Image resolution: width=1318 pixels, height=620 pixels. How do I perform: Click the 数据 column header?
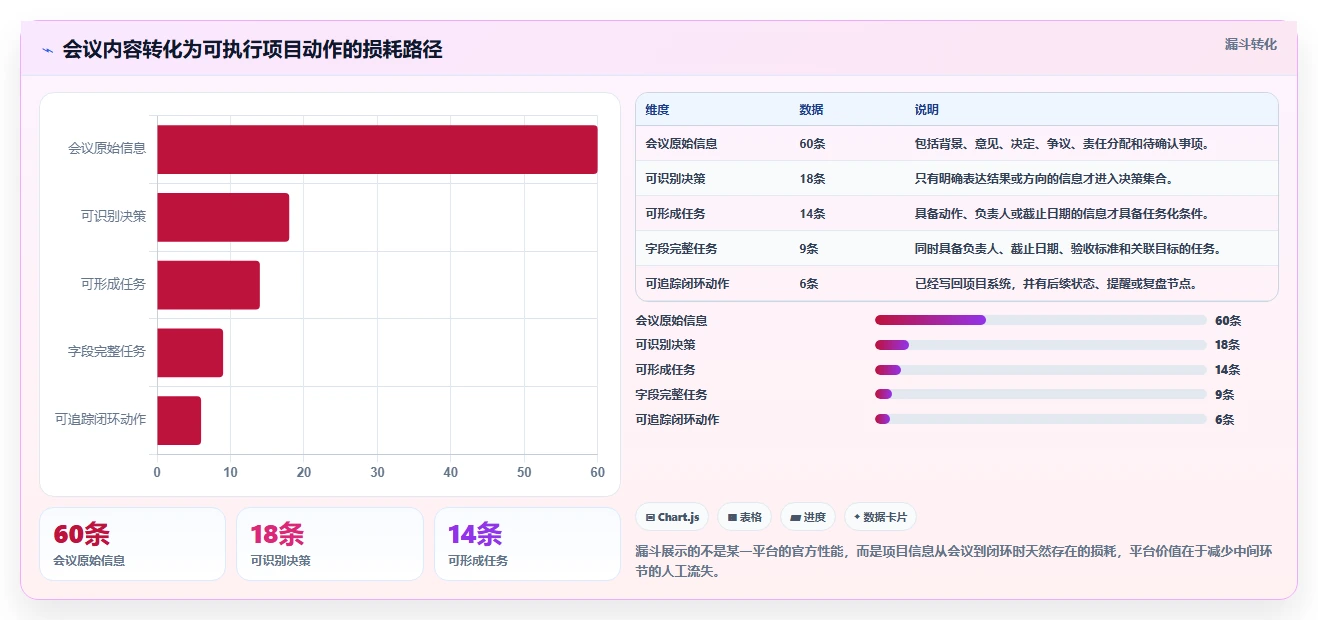811,110
